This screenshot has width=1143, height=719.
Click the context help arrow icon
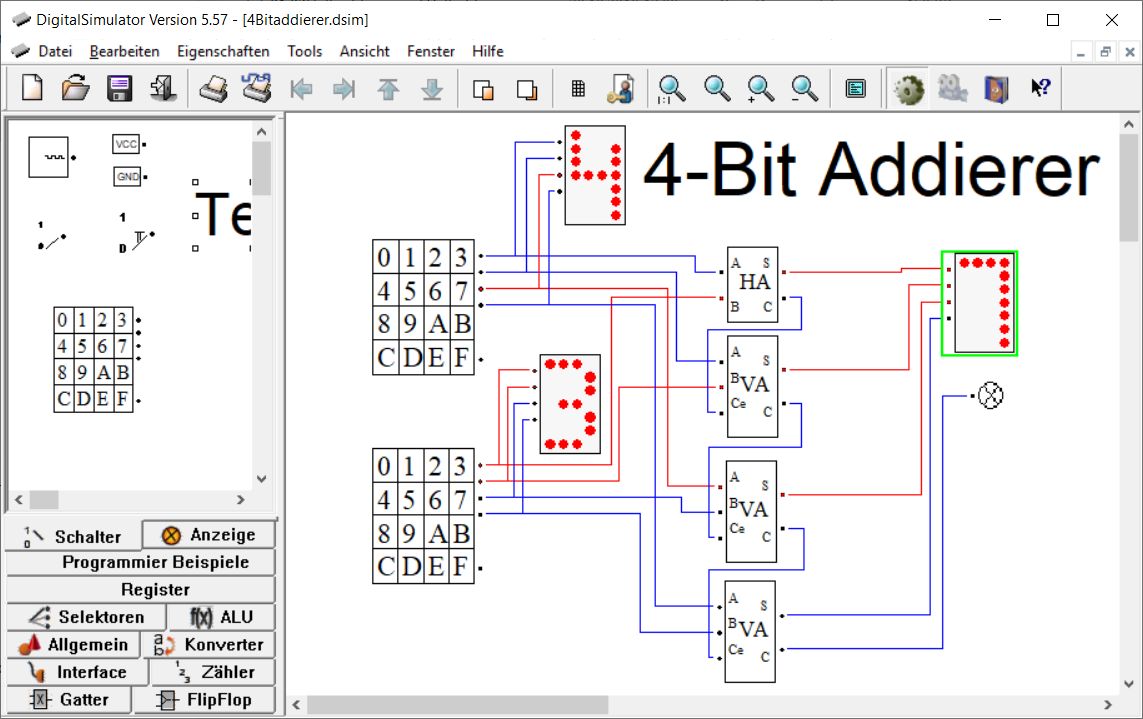click(1040, 89)
